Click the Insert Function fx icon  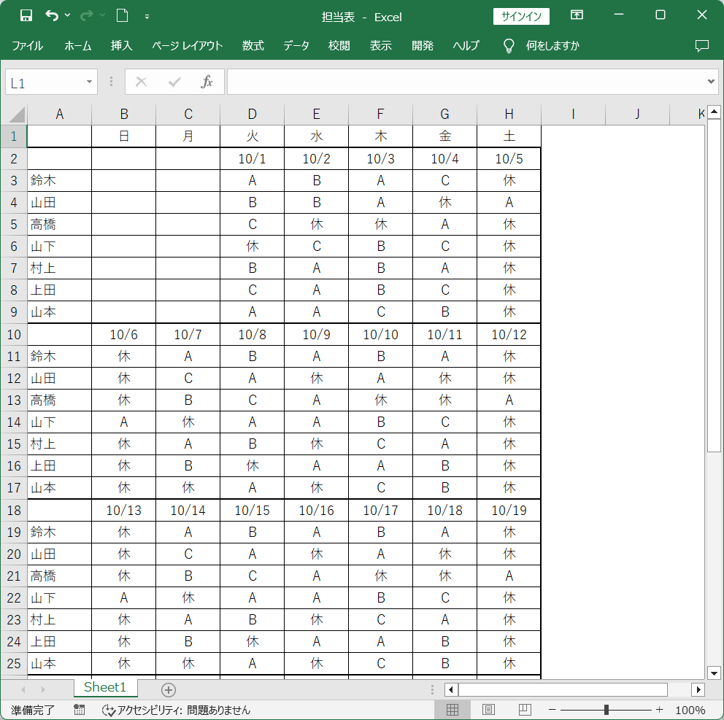(x=207, y=82)
